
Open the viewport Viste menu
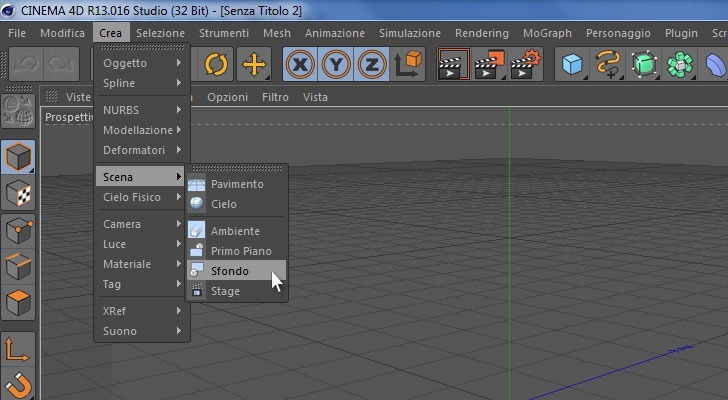[78, 97]
